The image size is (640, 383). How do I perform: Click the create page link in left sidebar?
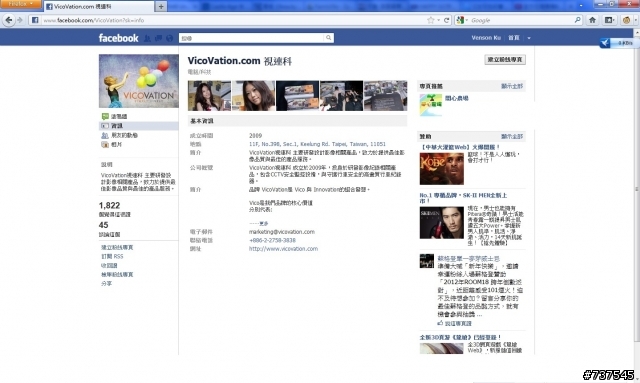pos(117,247)
